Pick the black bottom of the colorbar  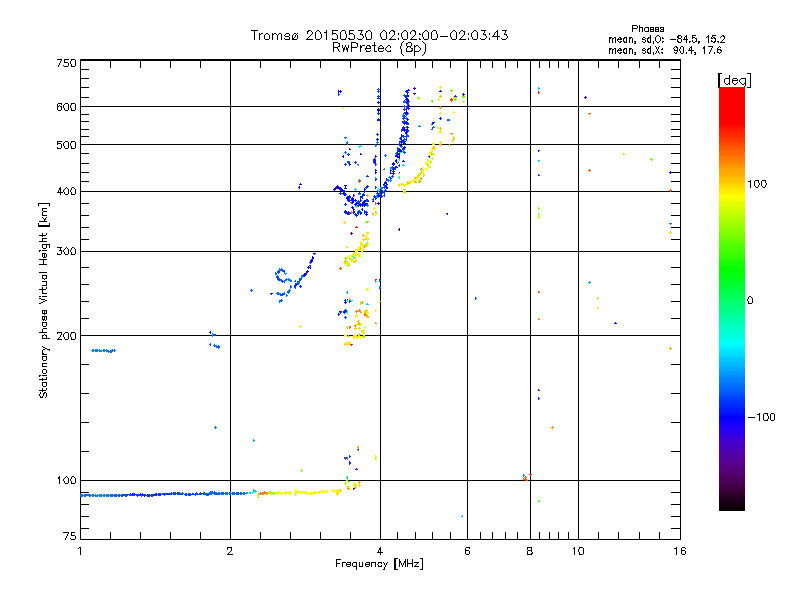click(732, 503)
